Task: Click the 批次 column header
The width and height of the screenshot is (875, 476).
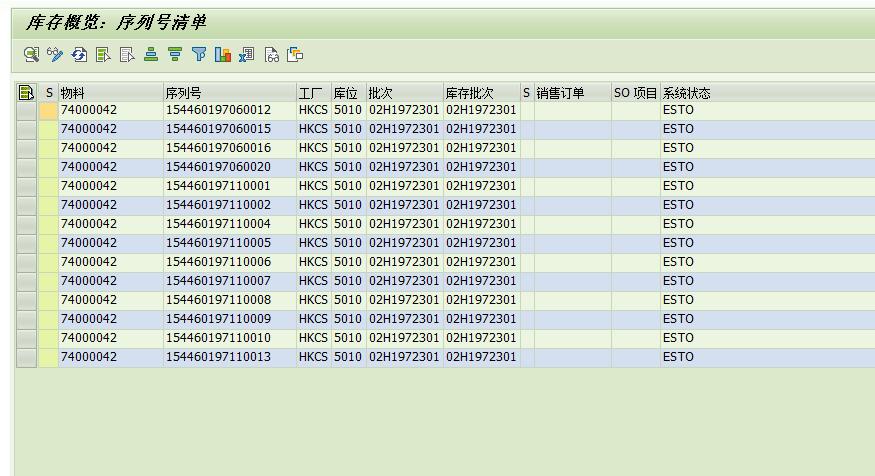Action: [x=405, y=93]
